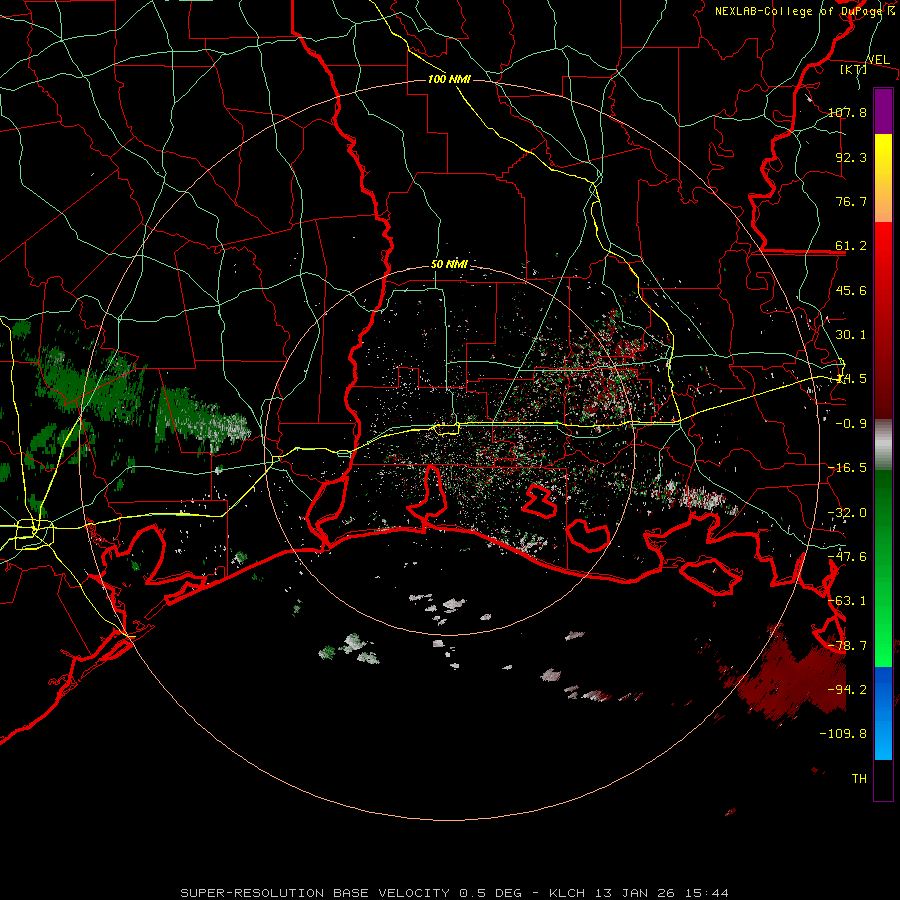
Task: Pick the yellow-orange segment of the color scale
Action: (x=883, y=178)
